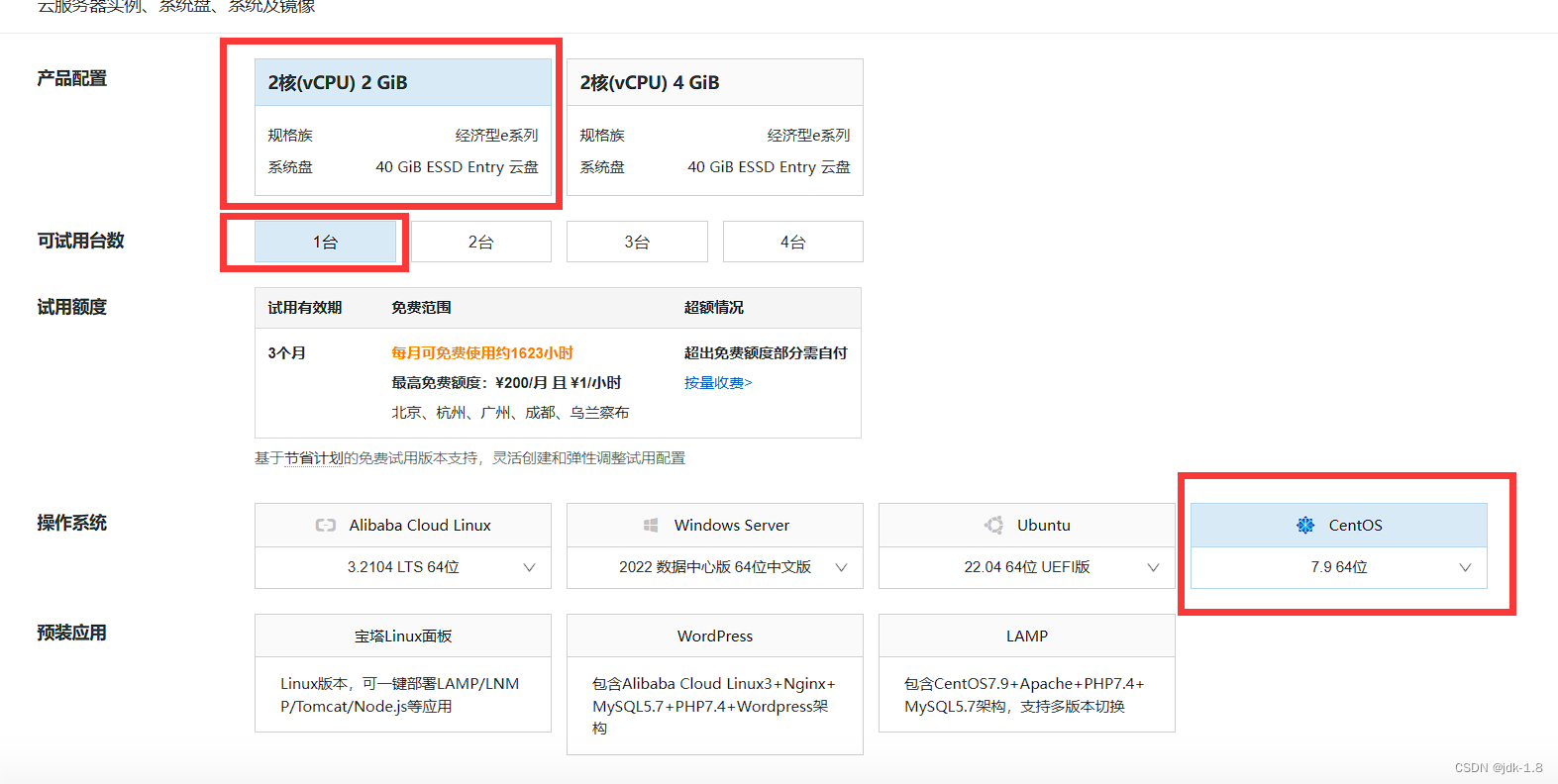Click the Alibaba Cloud Linux logo icon
The image size is (1558, 784).
325,526
